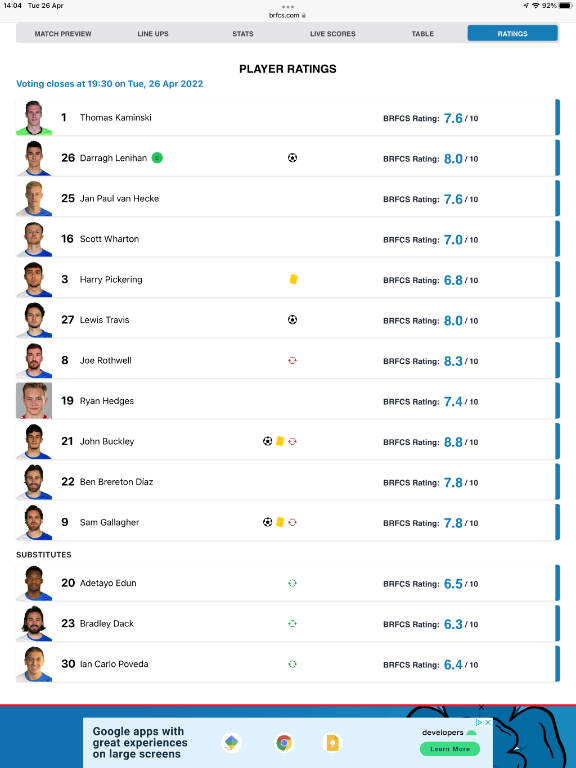The height and width of the screenshot is (768, 576).
Task: Click the goal icon in the Lewis Travis row
Action: coord(292,320)
